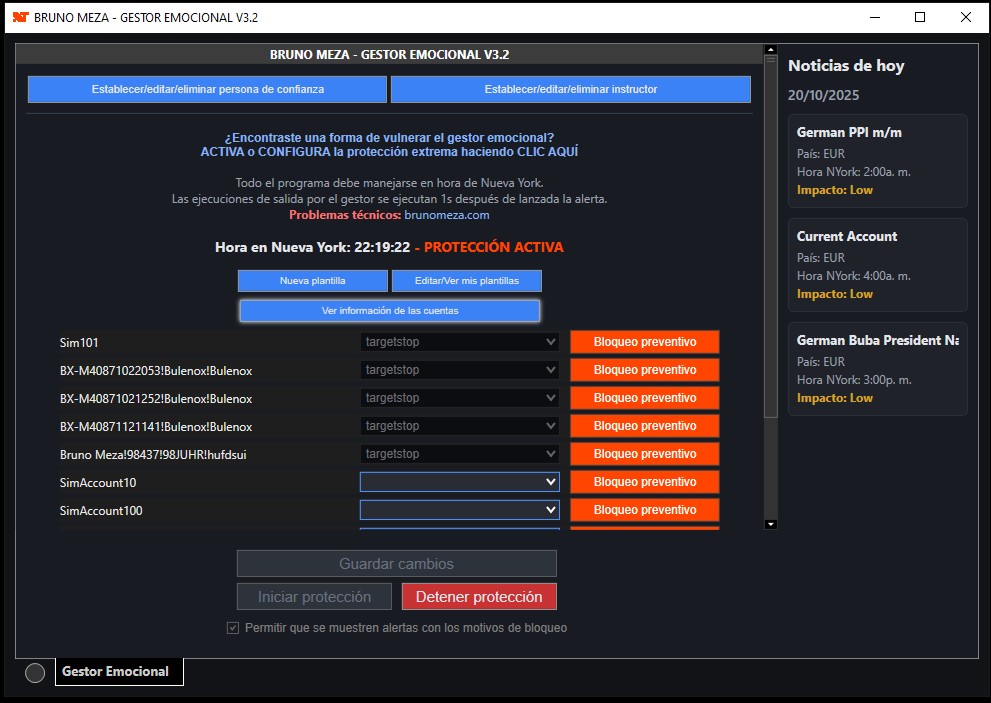Click Nueva plantilla button

tap(312, 281)
